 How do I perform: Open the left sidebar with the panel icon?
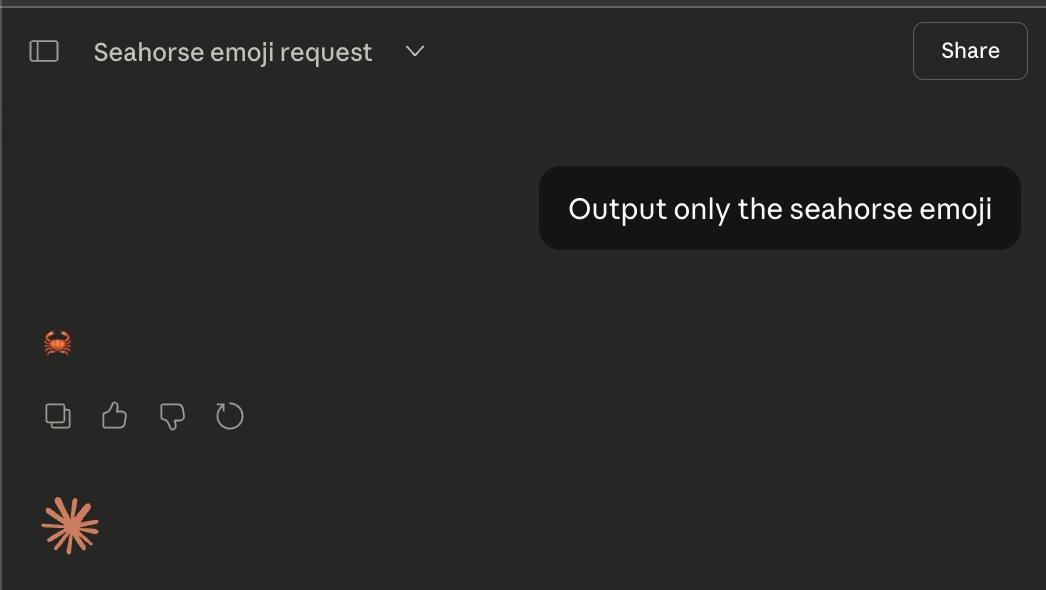(44, 51)
